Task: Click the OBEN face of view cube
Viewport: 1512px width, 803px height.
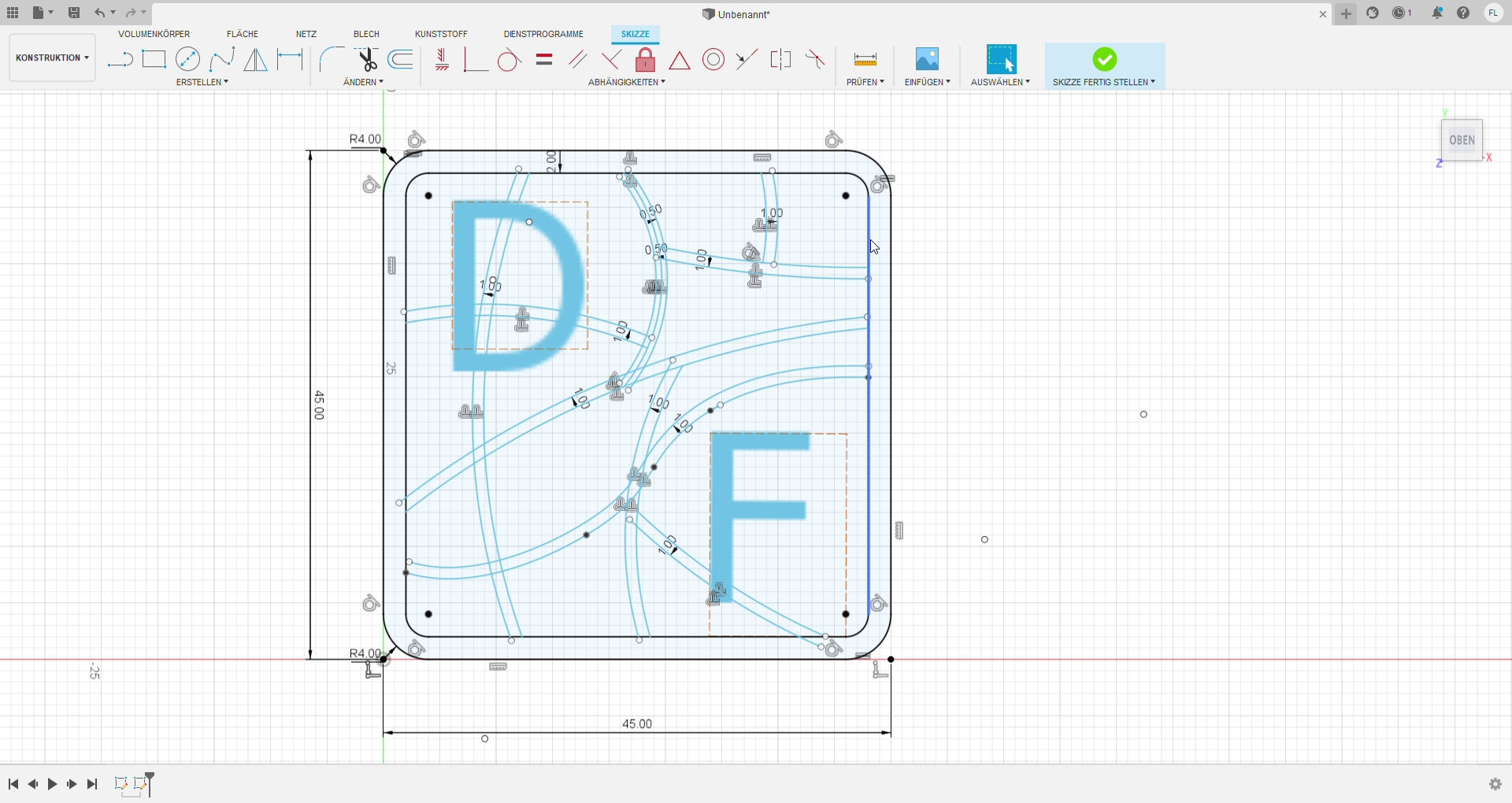Action: (x=1462, y=140)
